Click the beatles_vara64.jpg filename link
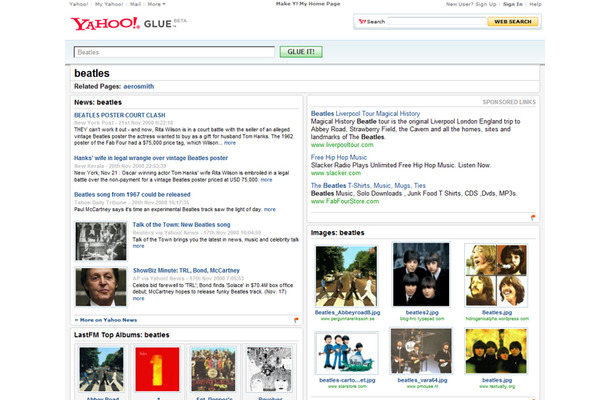Viewport: 610px width, 400px height. pyautogui.click(x=422, y=380)
